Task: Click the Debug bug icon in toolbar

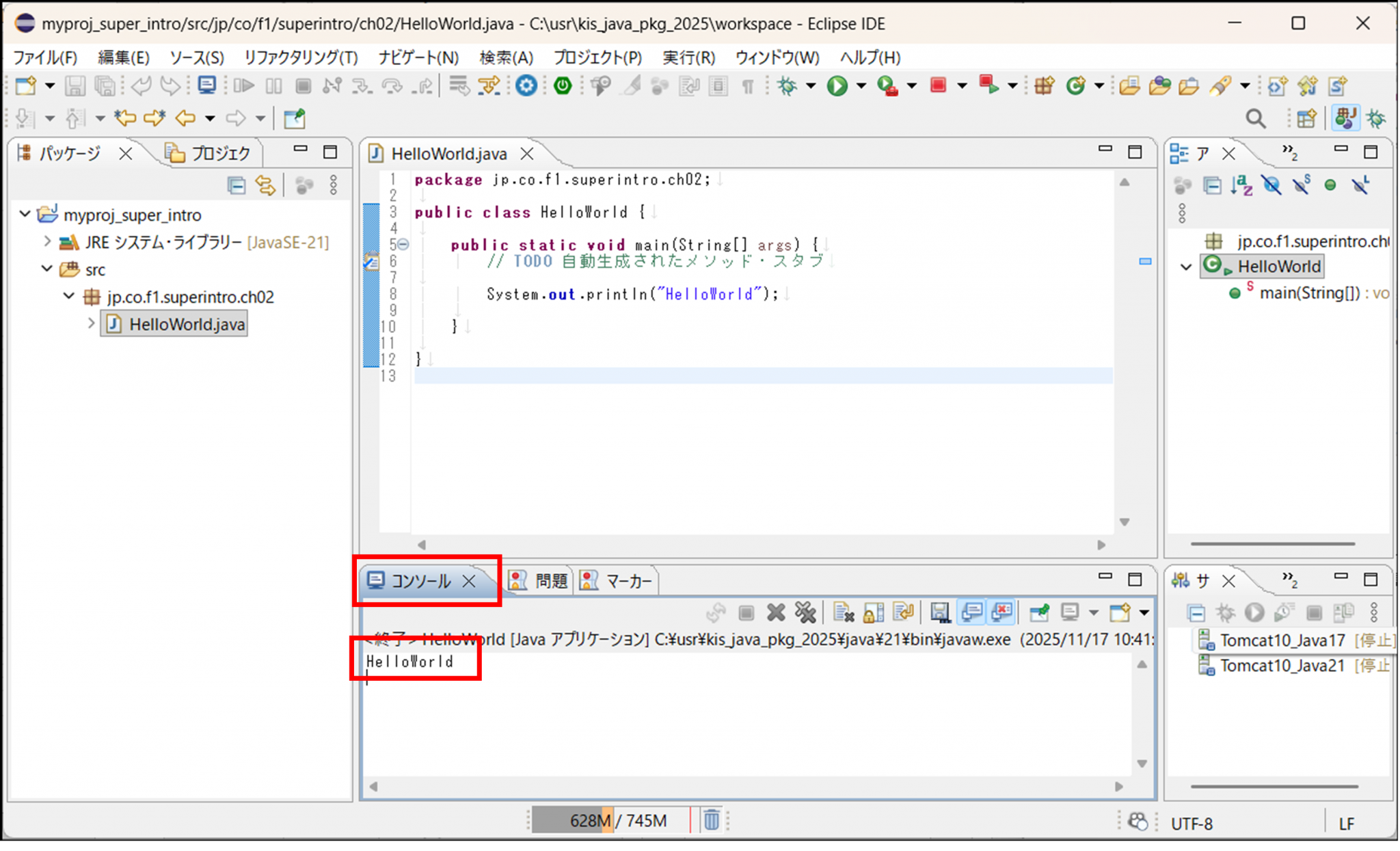Action: [x=787, y=85]
